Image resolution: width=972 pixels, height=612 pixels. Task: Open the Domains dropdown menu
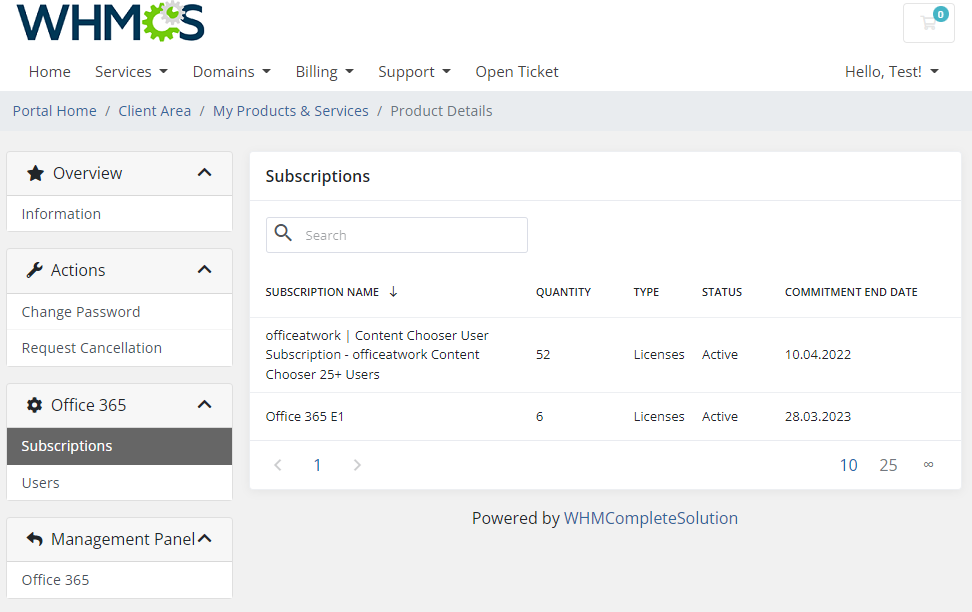click(232, 72)
